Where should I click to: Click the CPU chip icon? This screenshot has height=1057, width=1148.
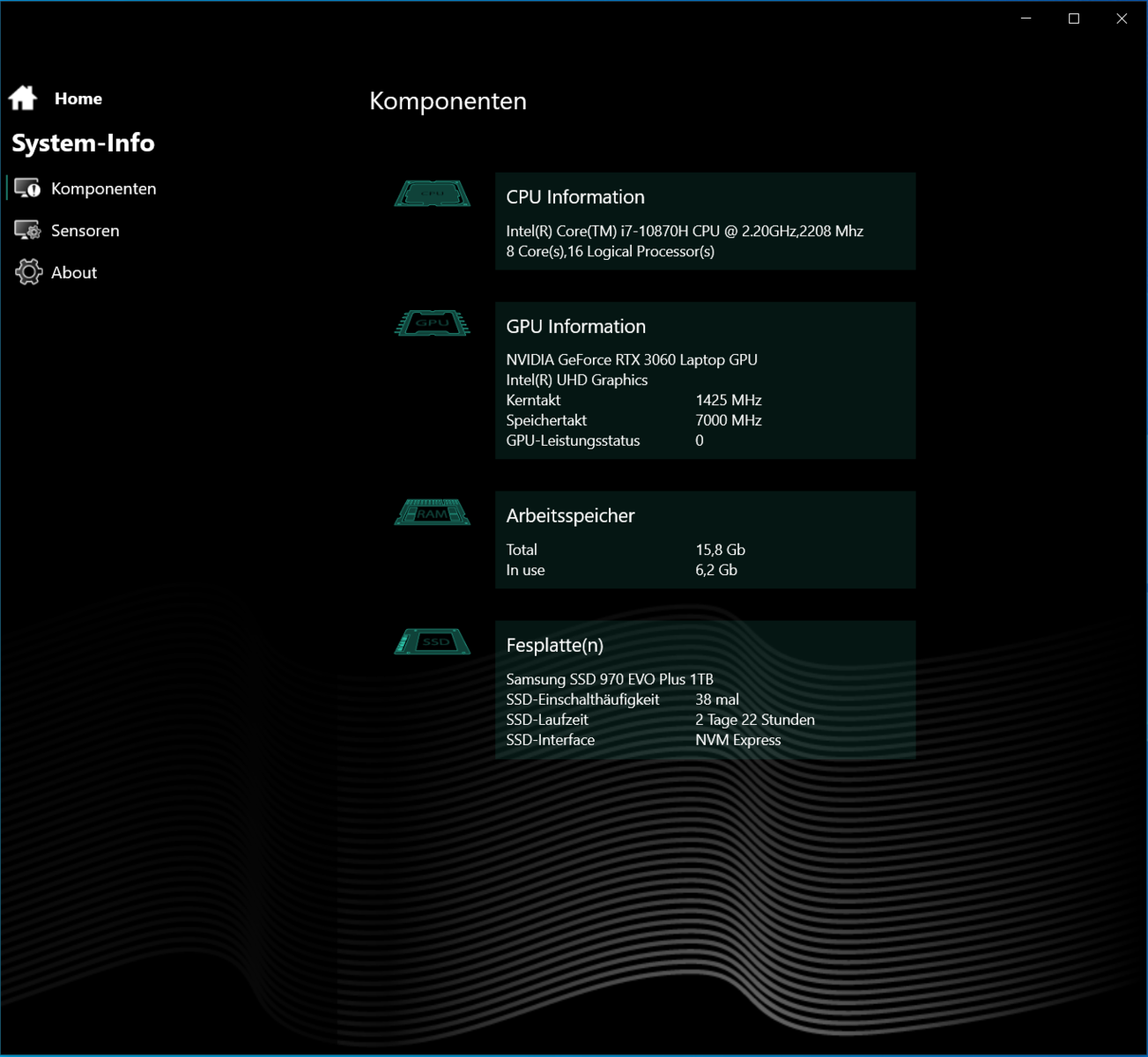click(432, 194)
